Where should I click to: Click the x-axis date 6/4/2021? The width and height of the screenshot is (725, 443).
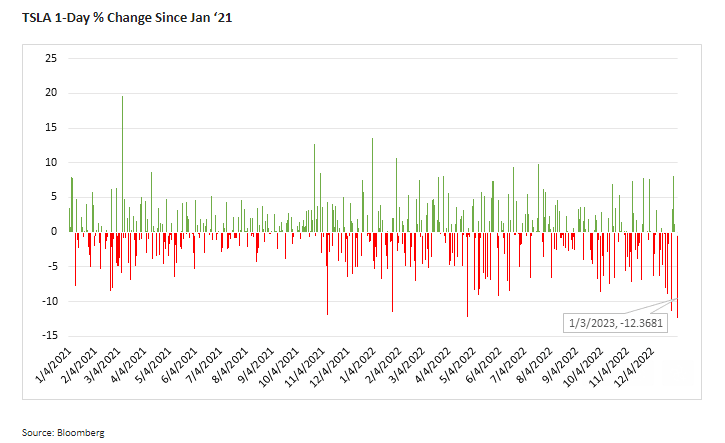pyautogui.click(x=179, y=365)
